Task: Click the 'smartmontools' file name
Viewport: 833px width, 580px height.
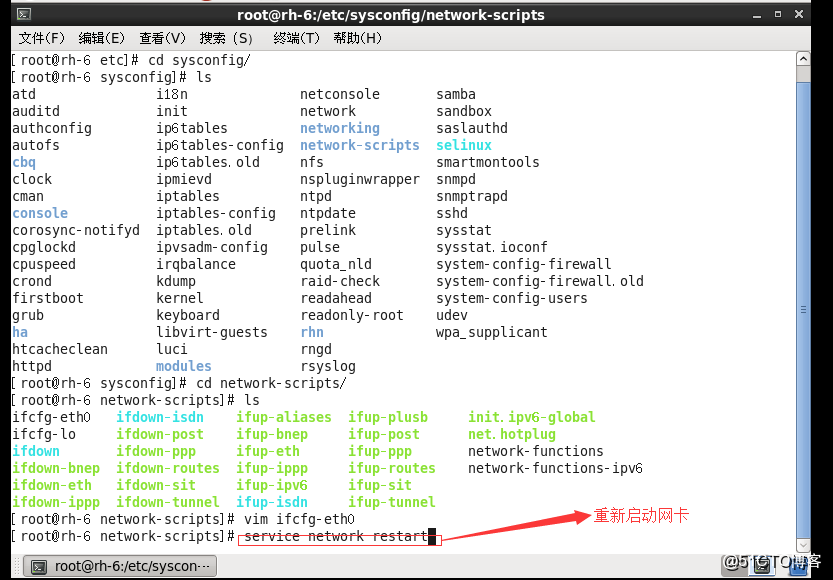Action: [x=488, y=163]
